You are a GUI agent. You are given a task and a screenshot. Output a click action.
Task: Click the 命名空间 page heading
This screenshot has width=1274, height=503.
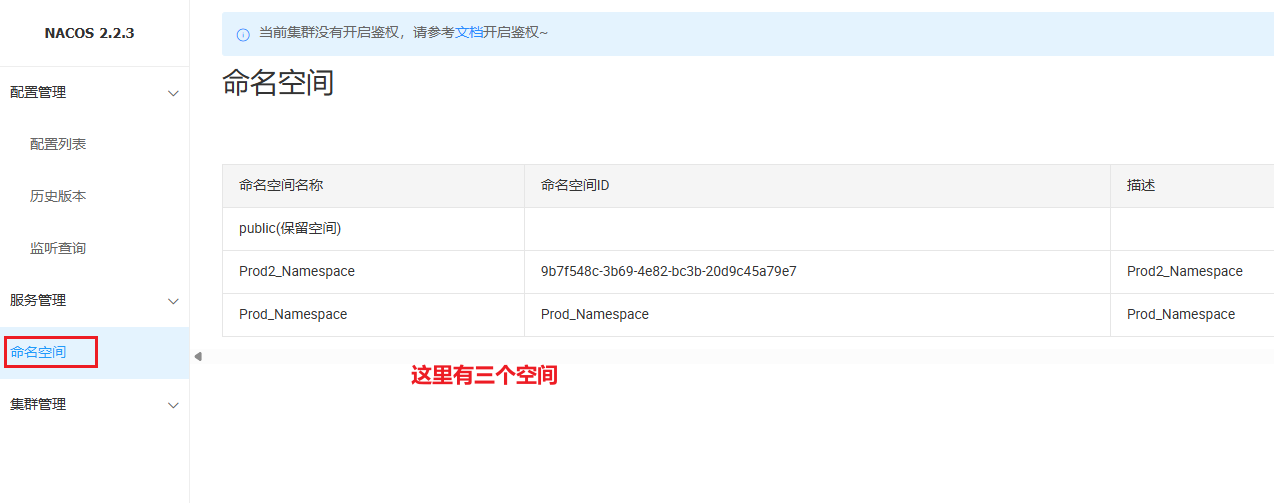(x=278, y=83)
